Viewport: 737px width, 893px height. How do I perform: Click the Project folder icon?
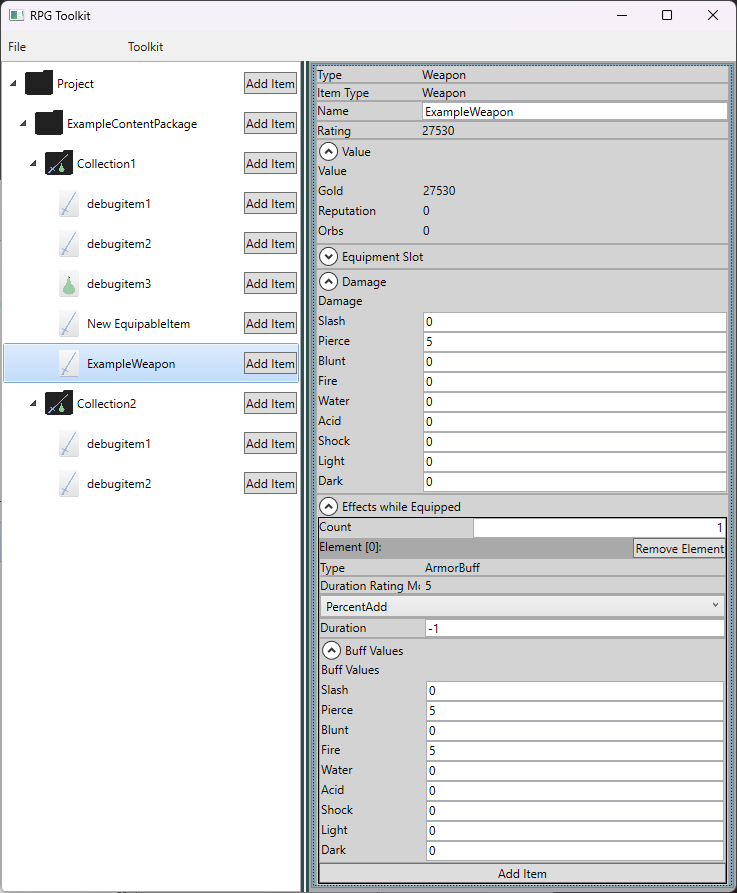[38, 84]
